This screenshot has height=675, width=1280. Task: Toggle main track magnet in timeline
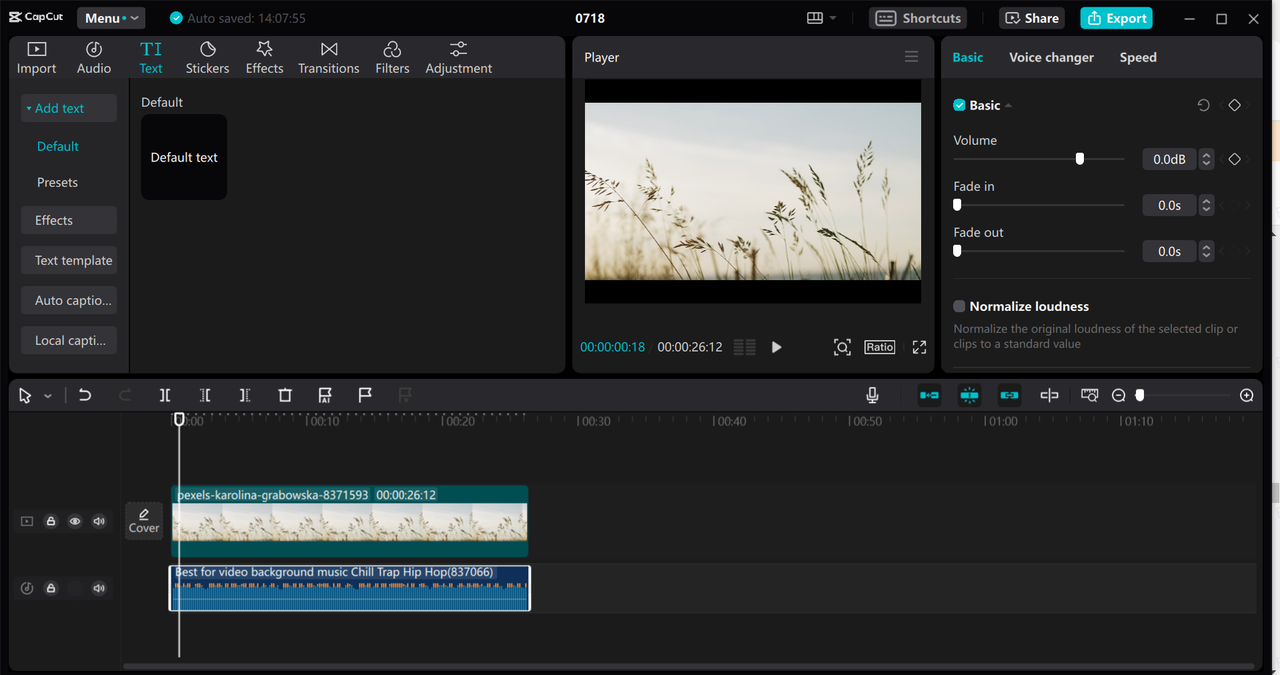point(929,396)
